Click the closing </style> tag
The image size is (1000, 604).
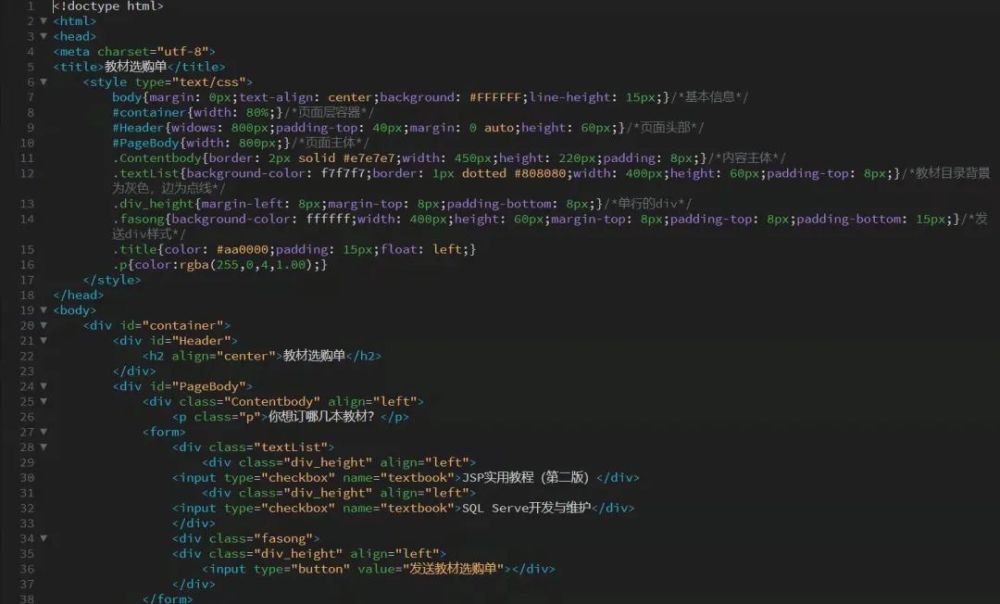click(x=112, y=280)
